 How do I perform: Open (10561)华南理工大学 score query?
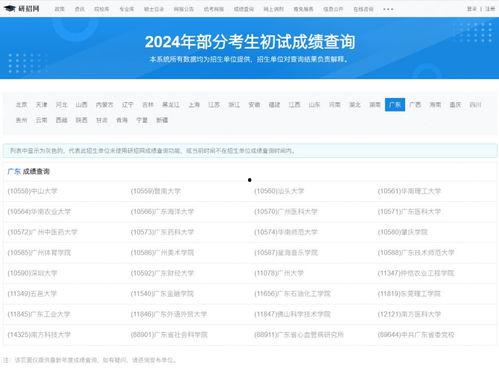tap(409, 191)
